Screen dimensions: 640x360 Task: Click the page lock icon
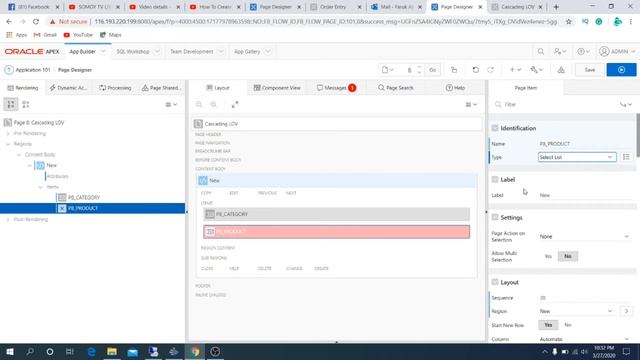point(454,70)
